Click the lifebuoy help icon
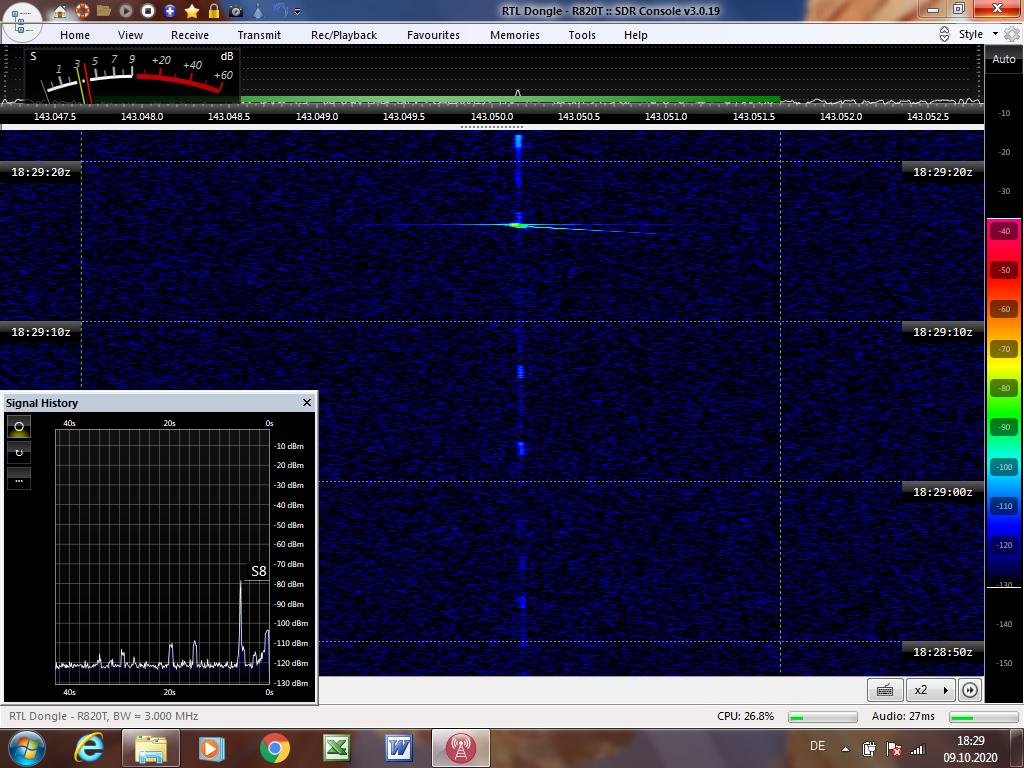The height and width of the screenshot is (768, 1024). (x=82, y=10)
